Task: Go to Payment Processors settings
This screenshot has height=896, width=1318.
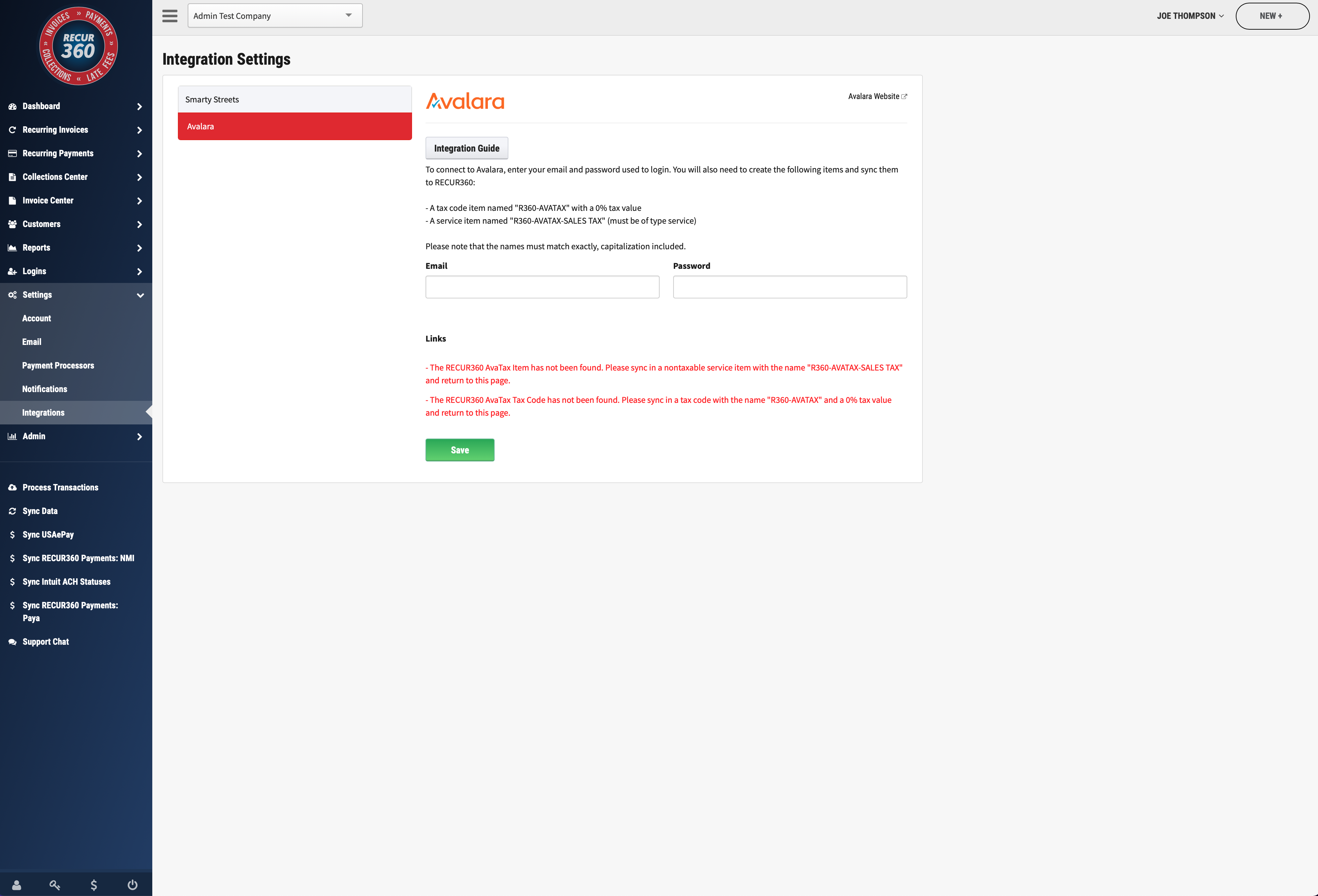Action: [58, 365]
